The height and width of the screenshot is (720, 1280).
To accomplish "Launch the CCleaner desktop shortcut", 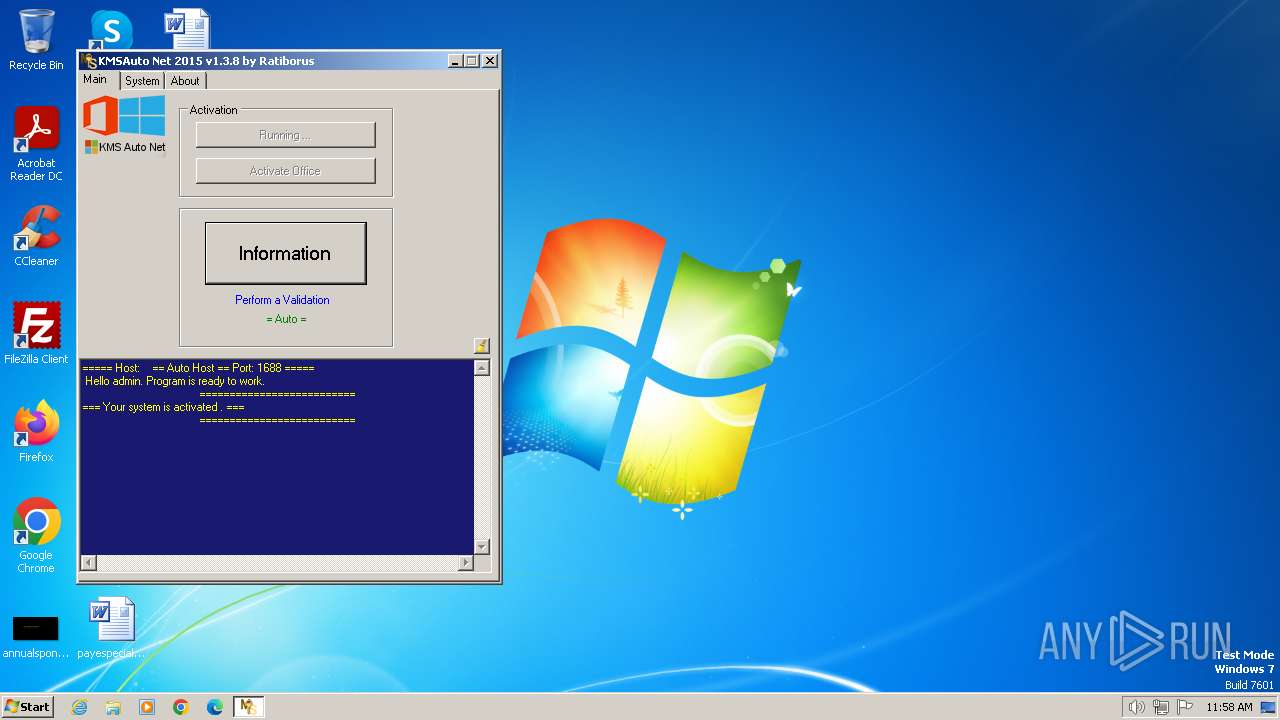I will pos(36,236).
